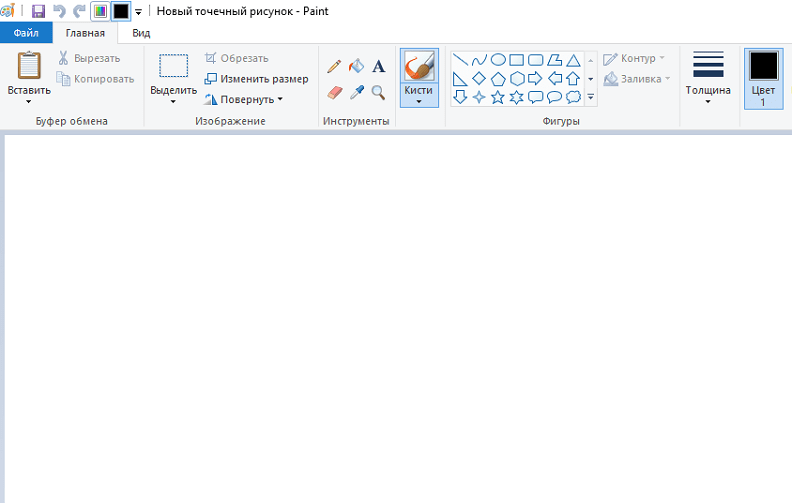Screen dimensions: 792x503
Task: Choose the oval shape in Фигуры gallery
Action: pos(497,60)
